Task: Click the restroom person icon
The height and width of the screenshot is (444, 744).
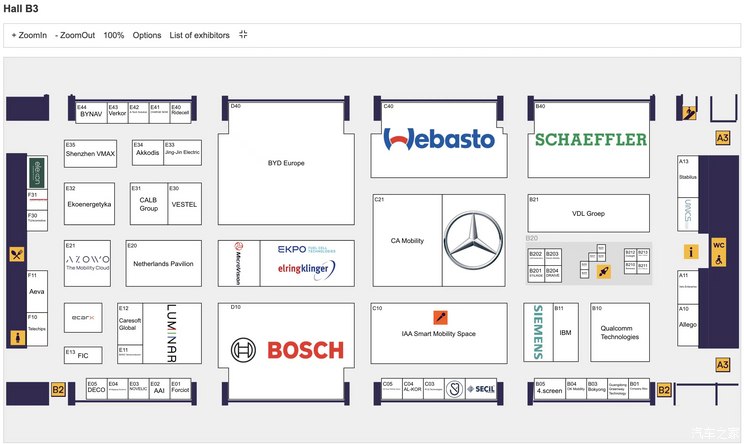Action: 16,338
